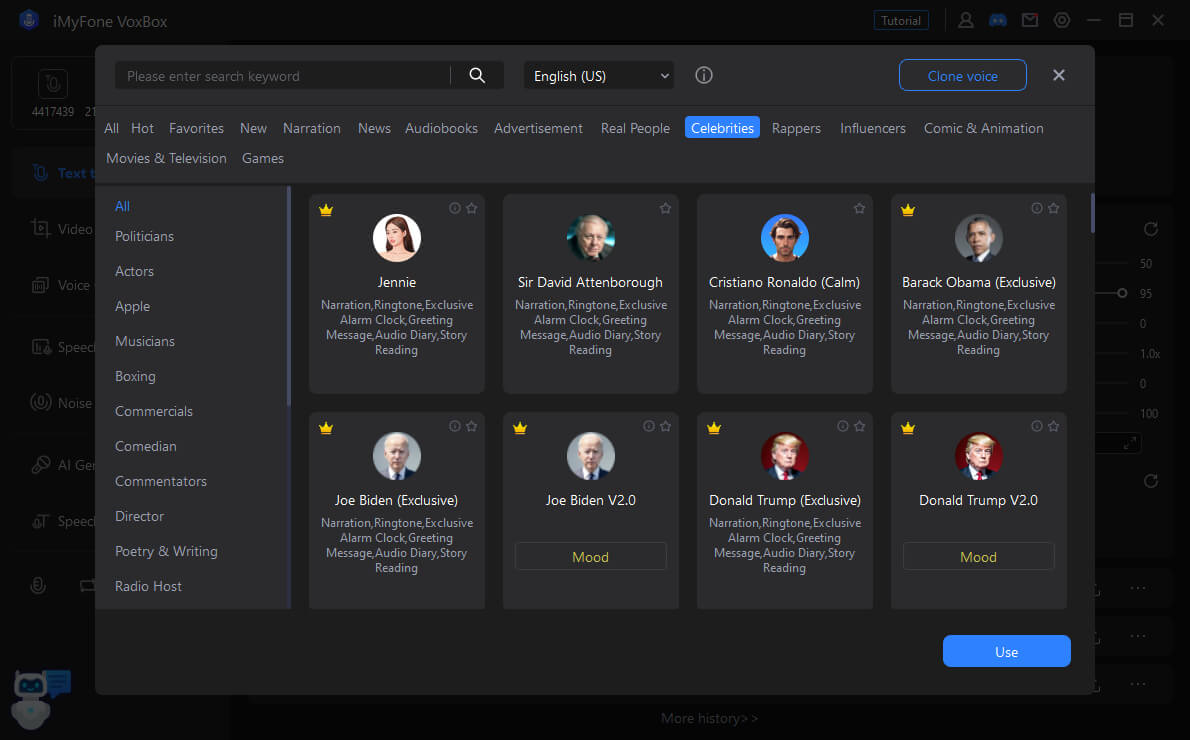Favorite the Sir David Attenborough voice
Screen dimensions: 1190x740
pos(665,208)
